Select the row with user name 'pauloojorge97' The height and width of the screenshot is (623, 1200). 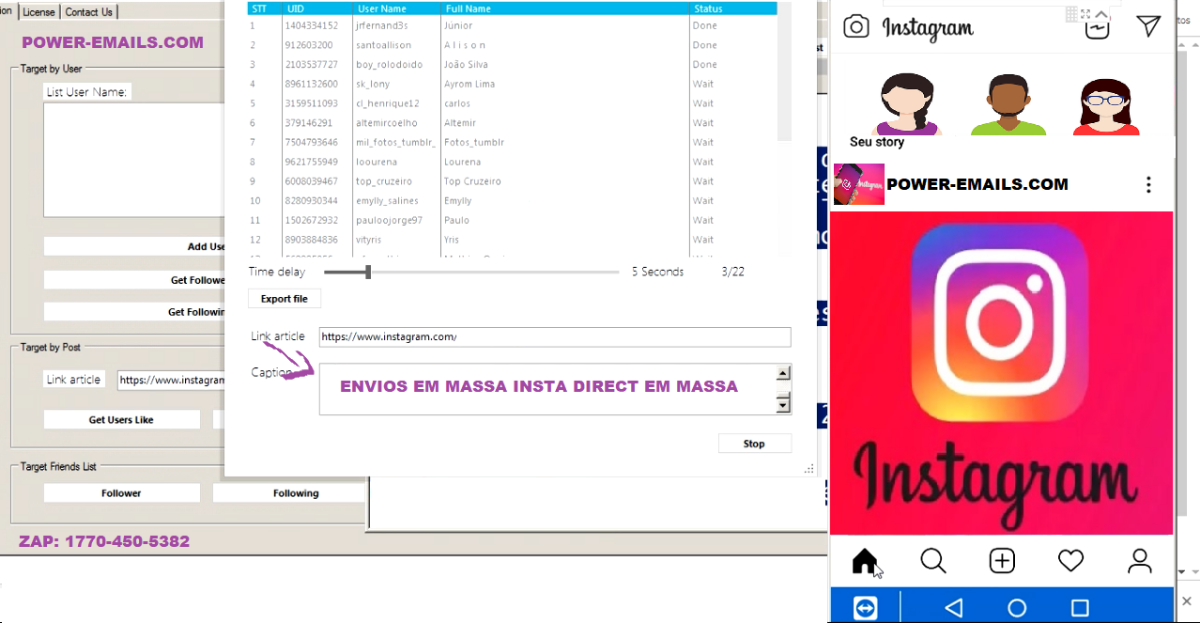513,220
